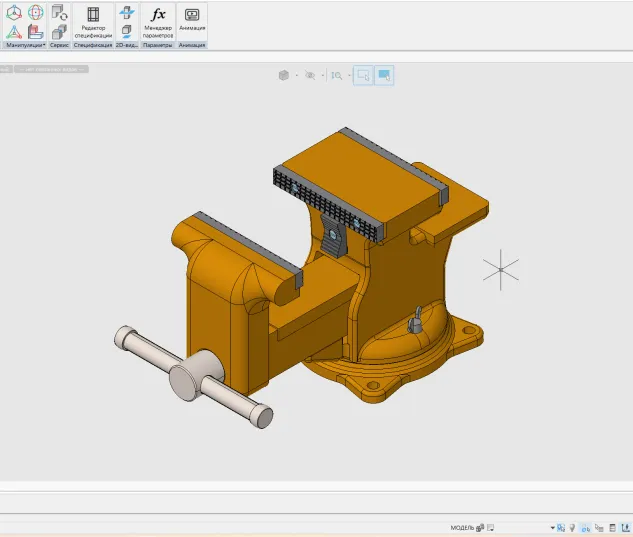Click the 2D-вид group label
The height and width of the screenshot is (537, 633).
(126, 45)
